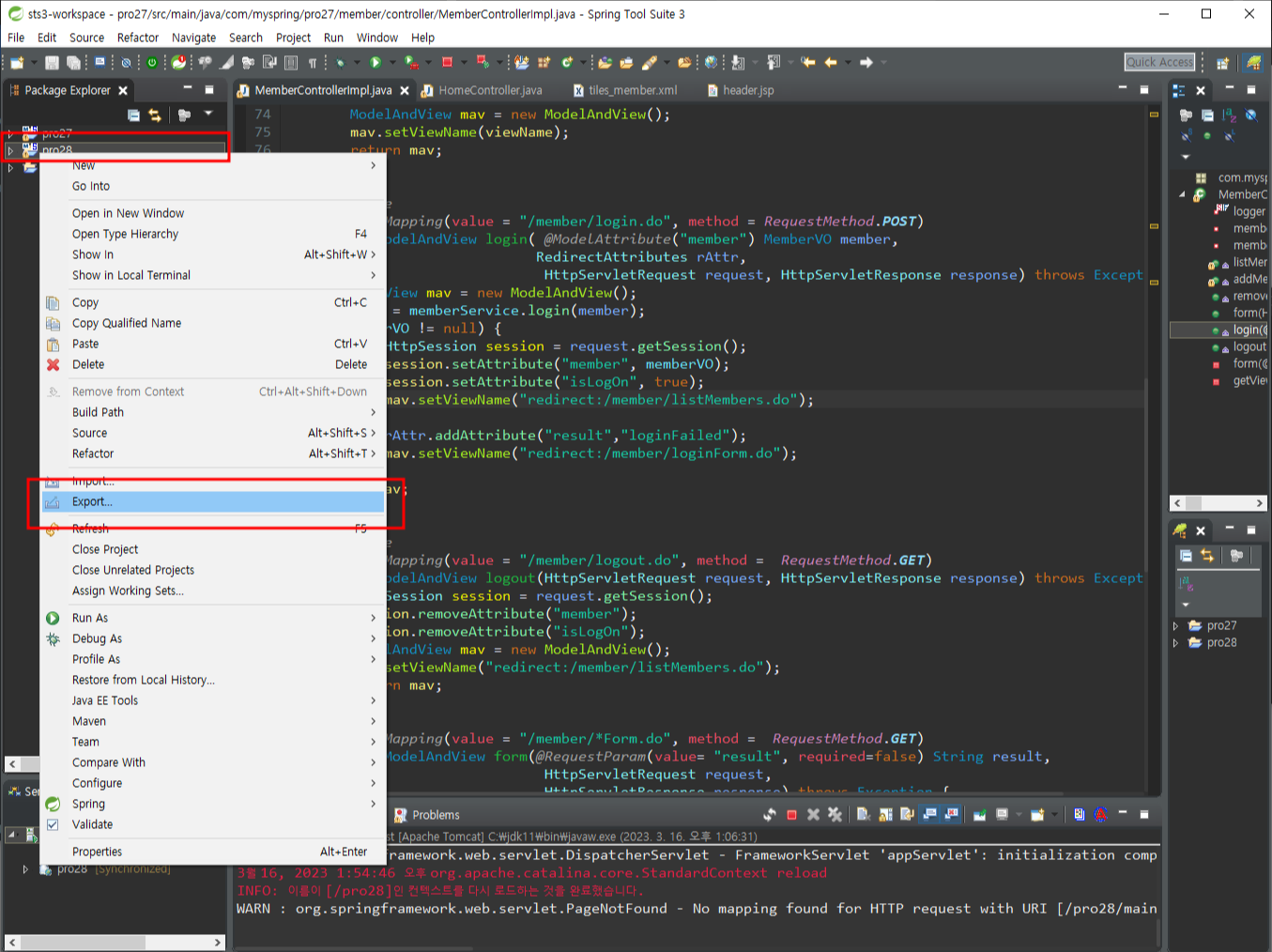The height and width of the screenshot is (952, 1272).
Task: Click the Show Whitespace pilcrow icon
Action: [313, 63]
